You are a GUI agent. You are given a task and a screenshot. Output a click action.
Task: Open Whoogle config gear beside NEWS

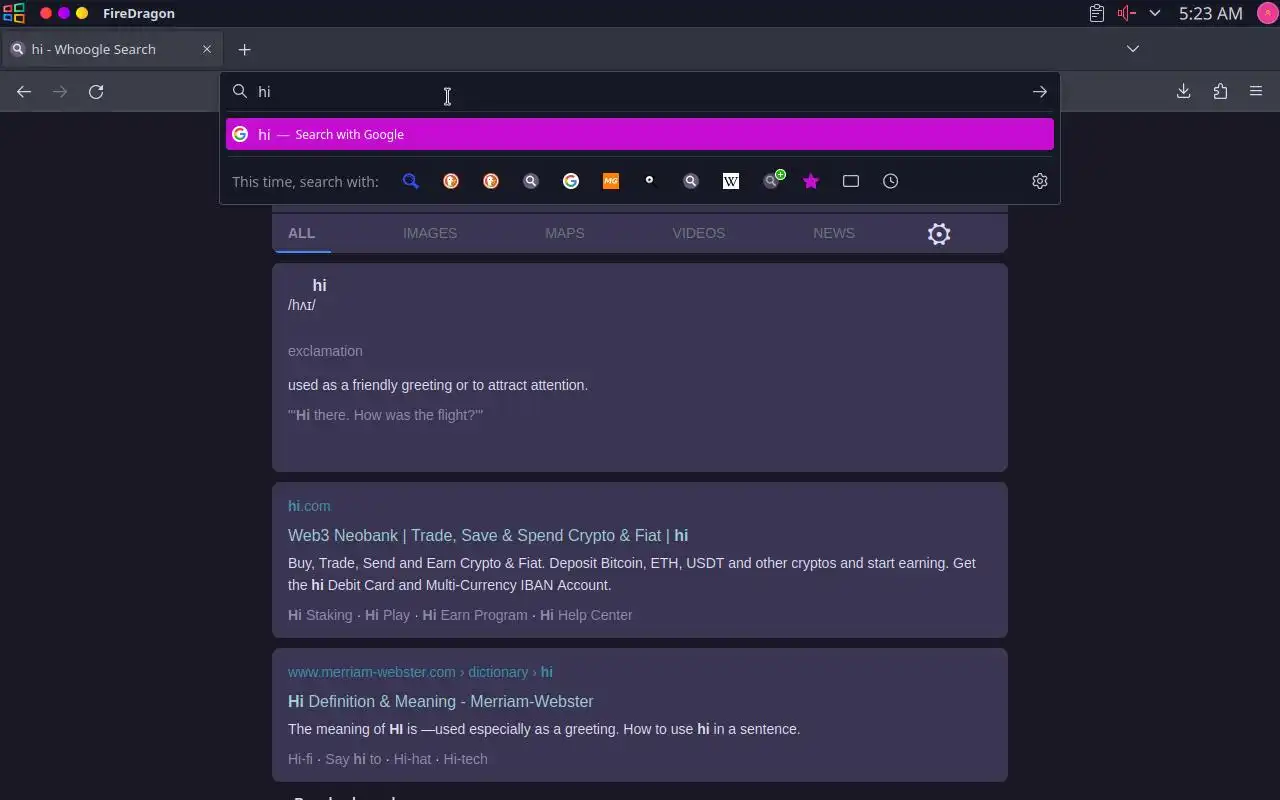pyautogui.click(x=939, y=234)
